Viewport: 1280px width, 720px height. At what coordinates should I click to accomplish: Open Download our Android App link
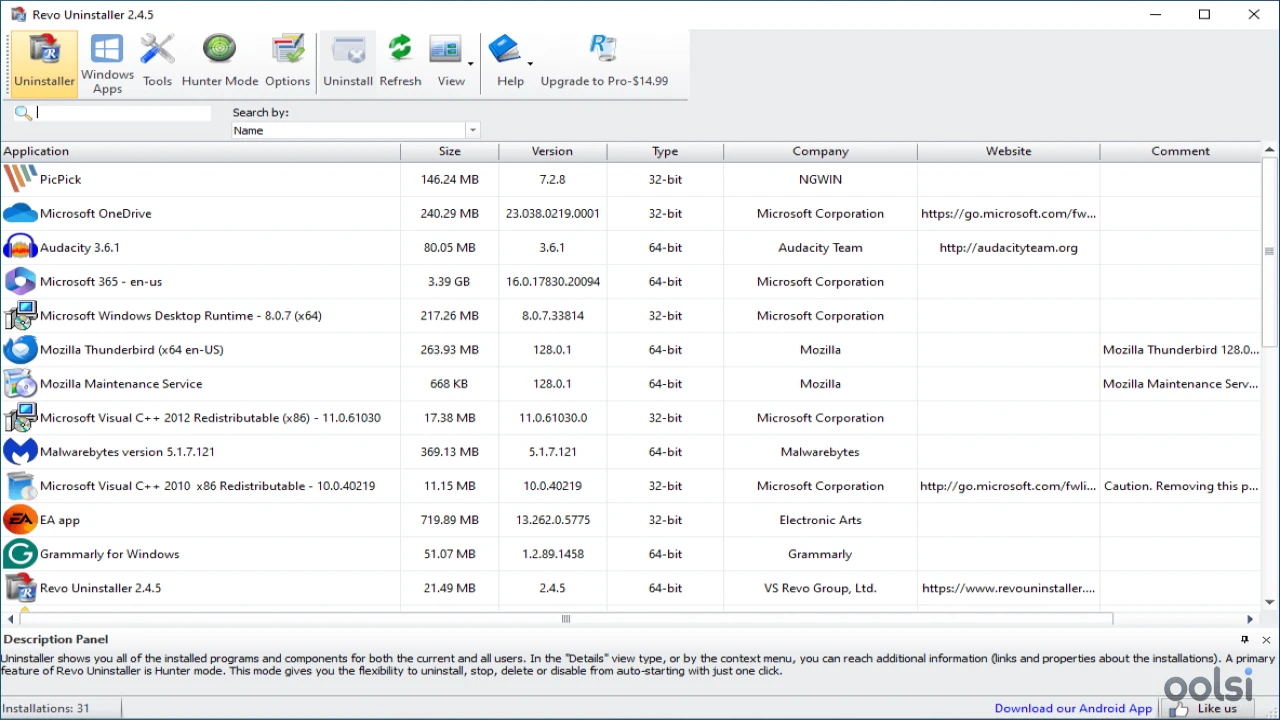(1073, 708)
